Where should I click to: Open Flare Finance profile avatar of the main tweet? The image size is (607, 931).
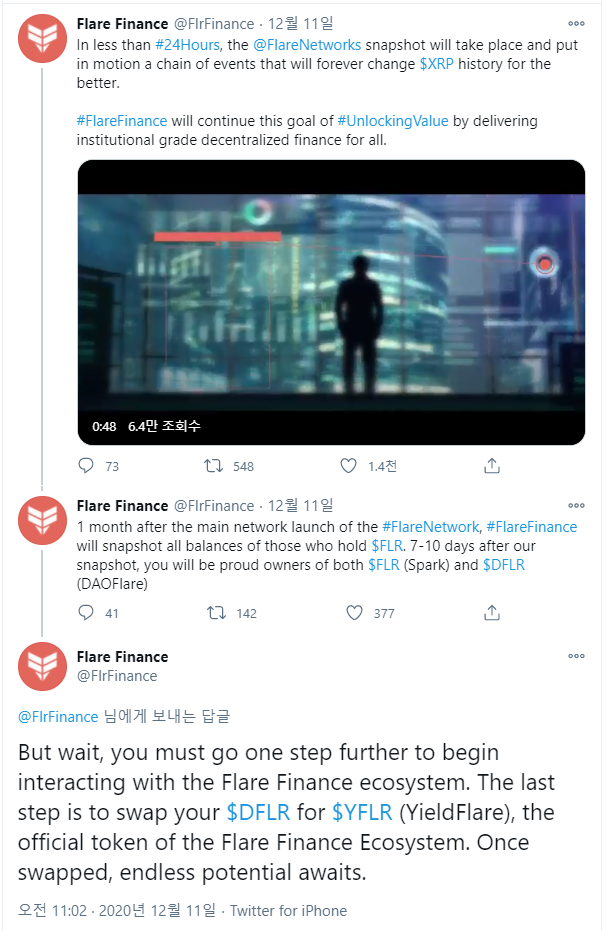click(x=42, y=666)
